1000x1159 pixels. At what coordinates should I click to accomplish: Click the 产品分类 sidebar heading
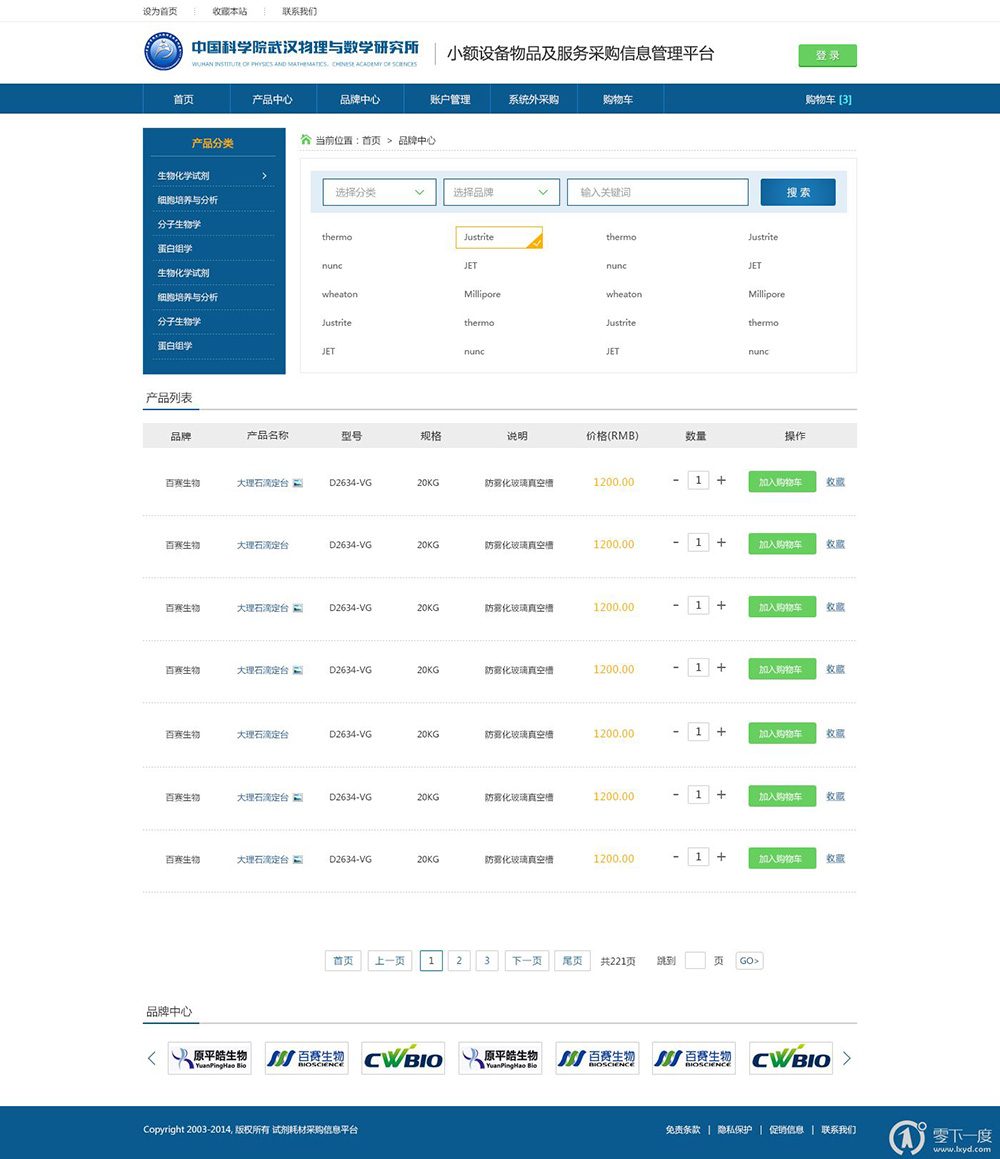(213, 143)
